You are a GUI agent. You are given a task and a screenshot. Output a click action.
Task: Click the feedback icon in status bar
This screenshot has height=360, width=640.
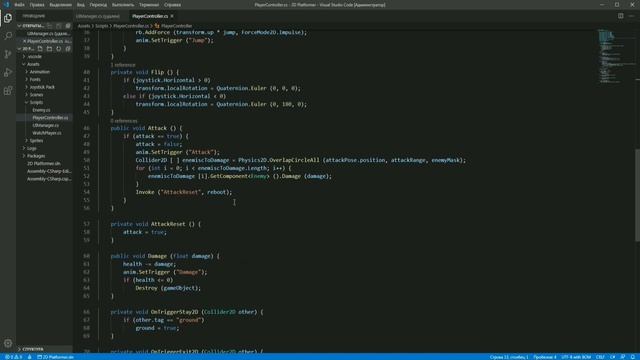coord(623,357)
